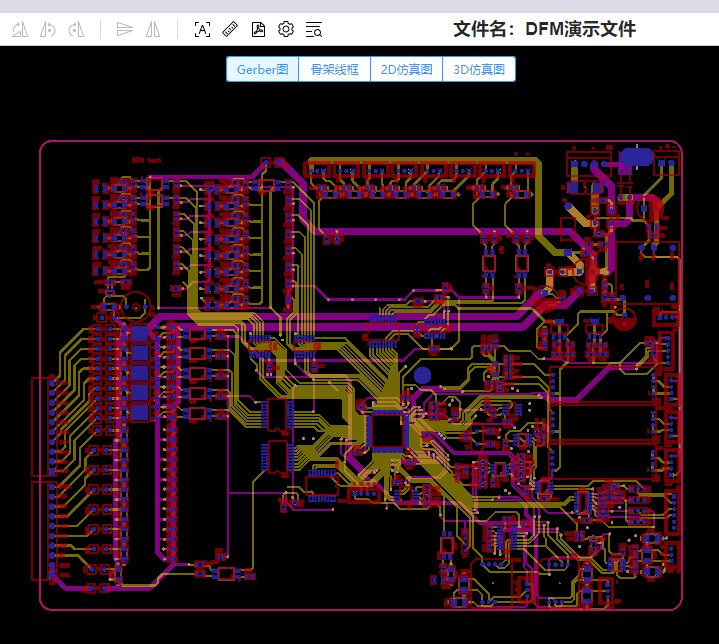Image resolution: width=719 pixels, height=644 pixels.
Task: Switch to the Gerber图 tab
Action: pyautogui.click(x=262, y=69)
